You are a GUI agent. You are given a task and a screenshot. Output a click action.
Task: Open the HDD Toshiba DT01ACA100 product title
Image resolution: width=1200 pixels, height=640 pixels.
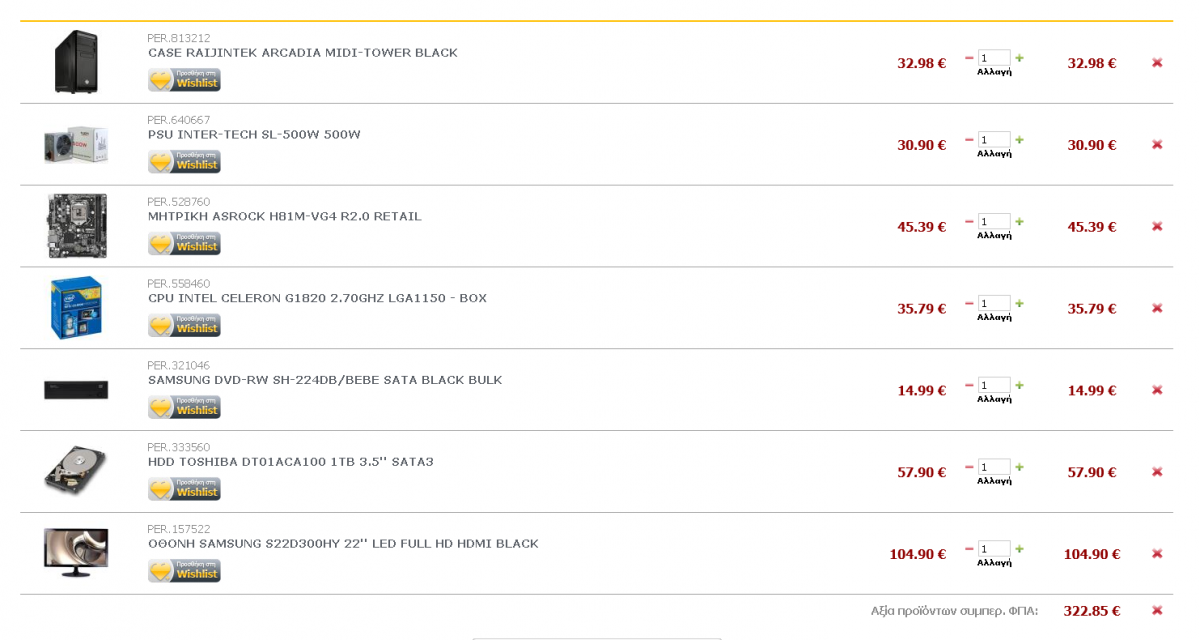pos(291,462)
